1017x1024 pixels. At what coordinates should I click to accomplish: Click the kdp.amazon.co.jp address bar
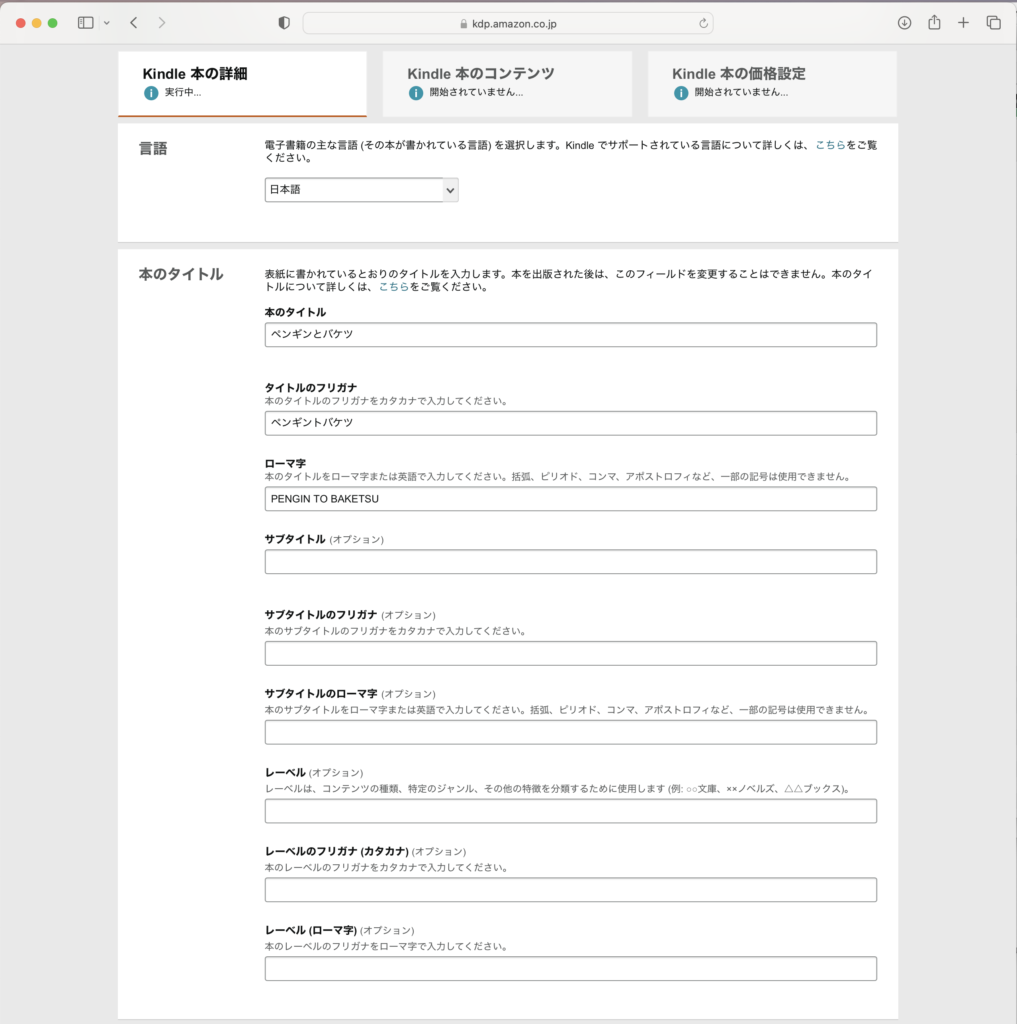(x=508, y=23)
